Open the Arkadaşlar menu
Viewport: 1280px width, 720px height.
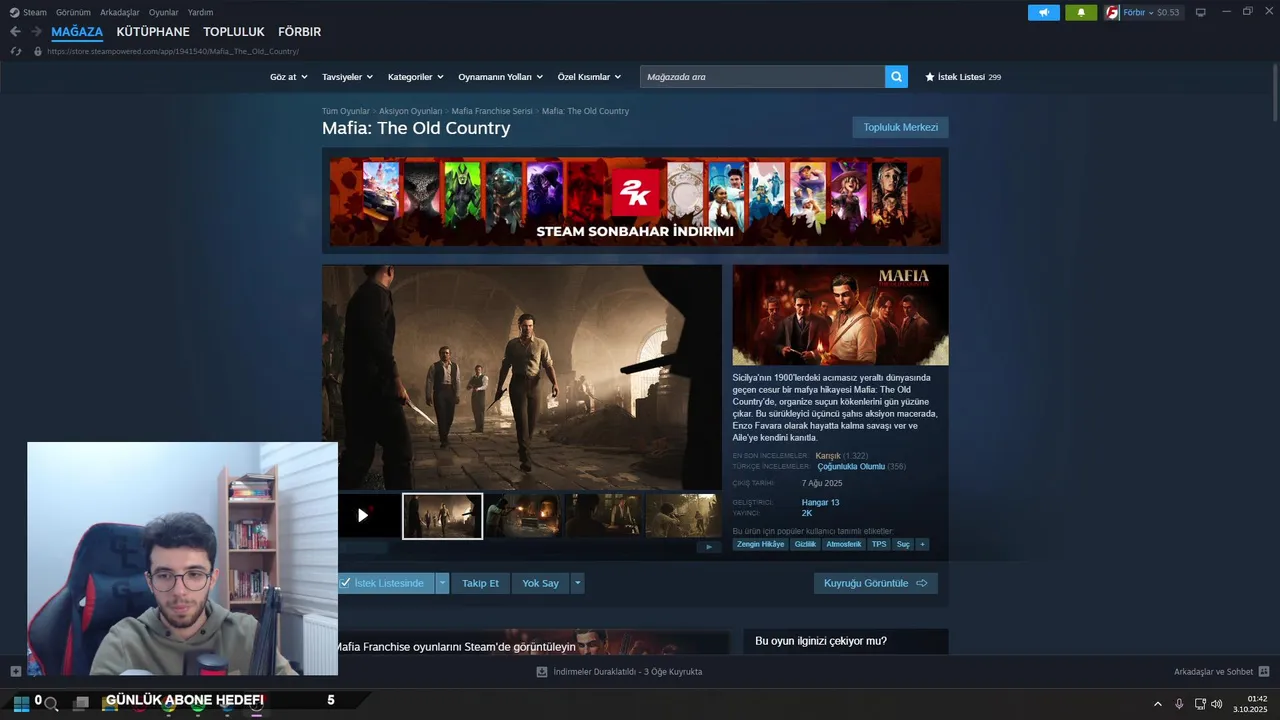(120, 12)
